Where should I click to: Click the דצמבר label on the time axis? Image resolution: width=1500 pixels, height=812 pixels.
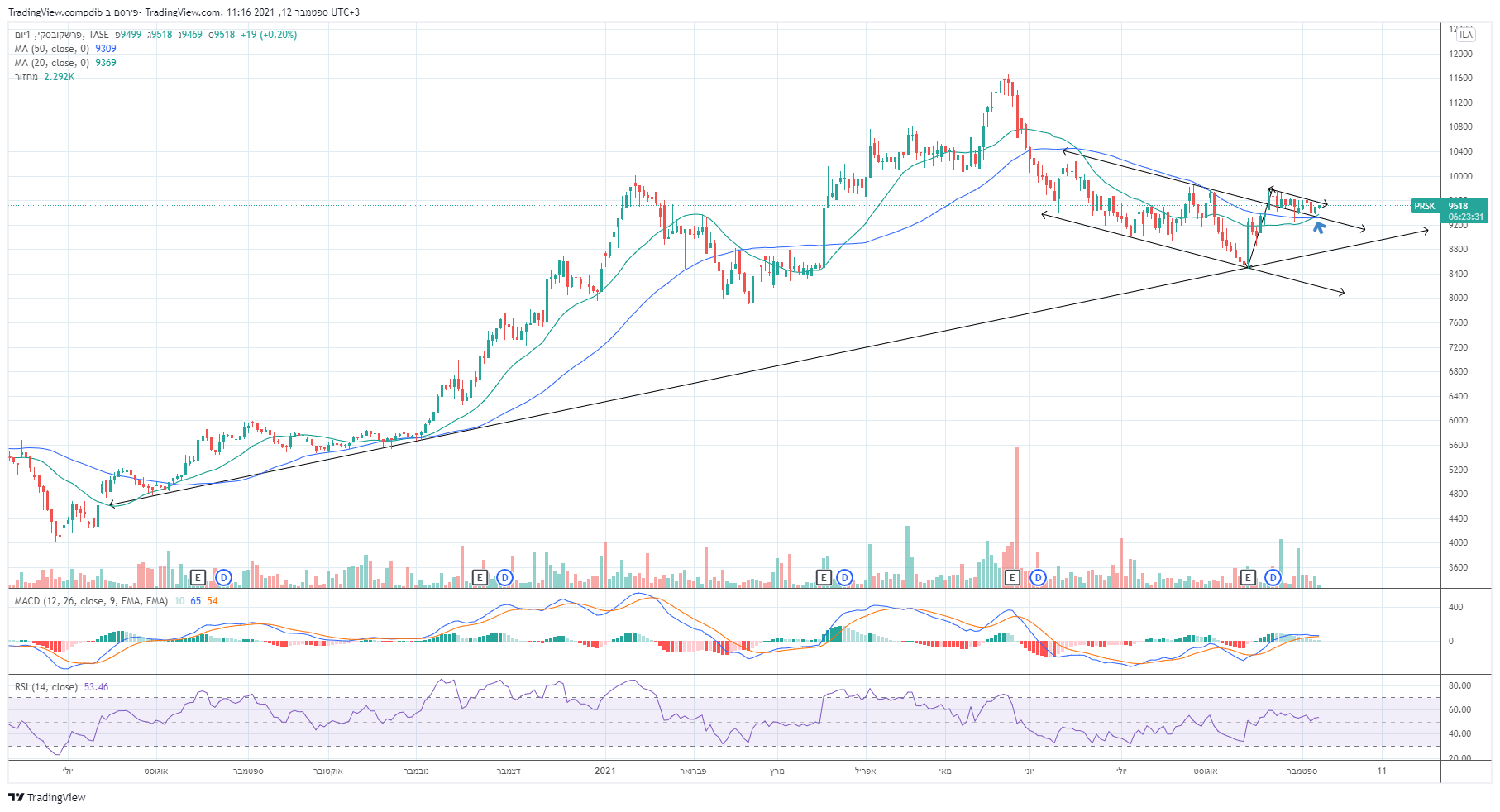[x=508, y=771]
